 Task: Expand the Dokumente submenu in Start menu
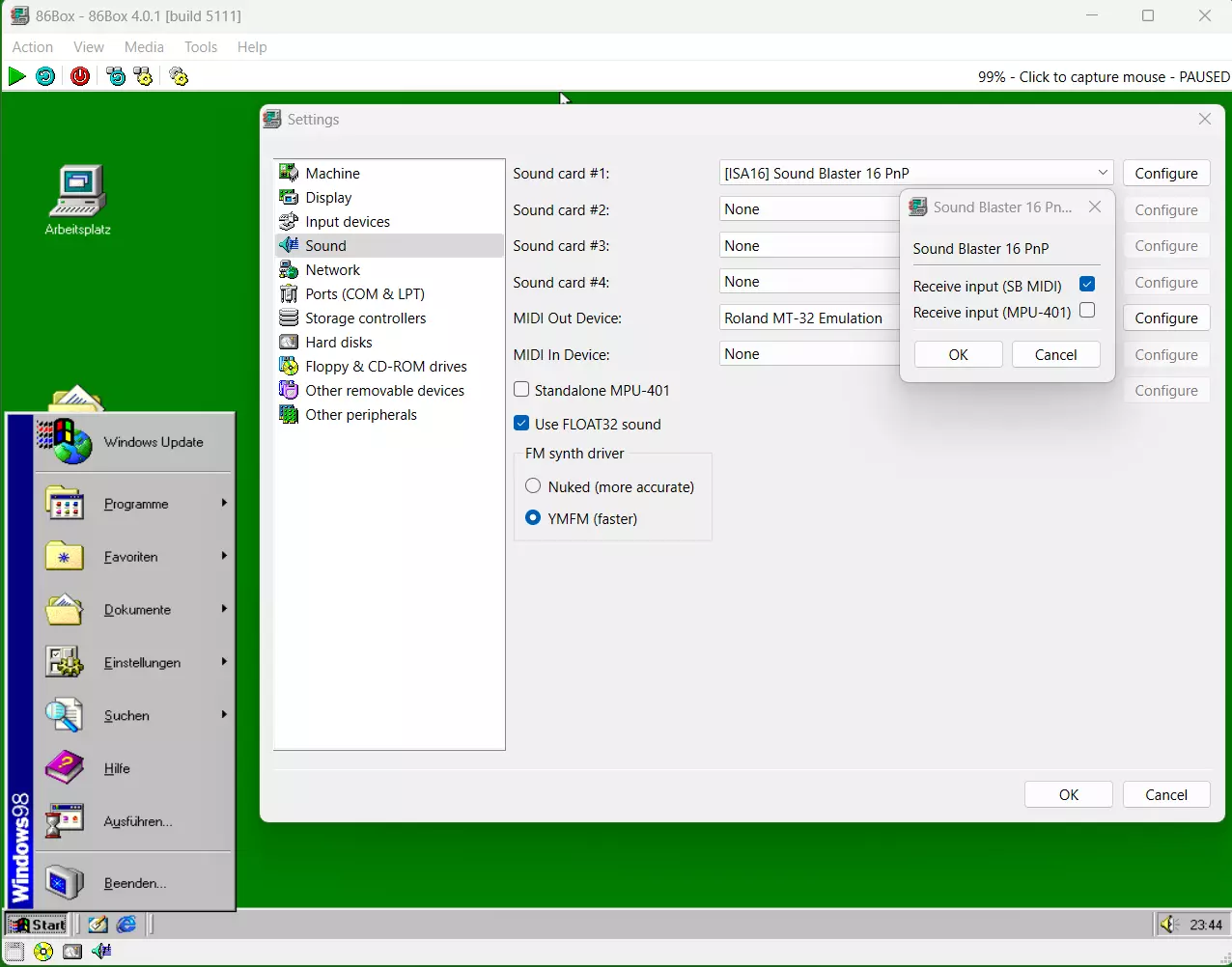coord(135,610)
